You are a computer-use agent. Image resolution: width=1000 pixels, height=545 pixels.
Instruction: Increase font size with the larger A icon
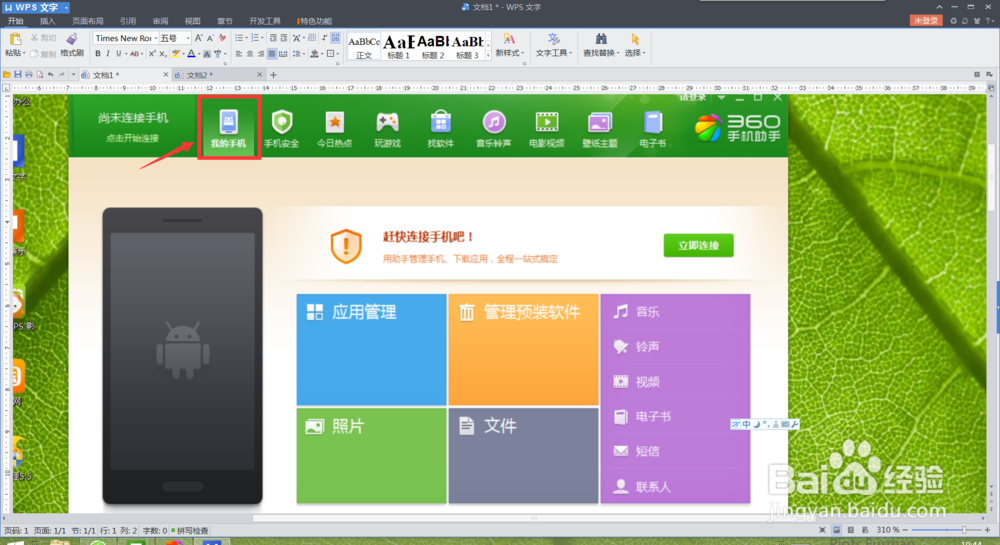(198, 38)
